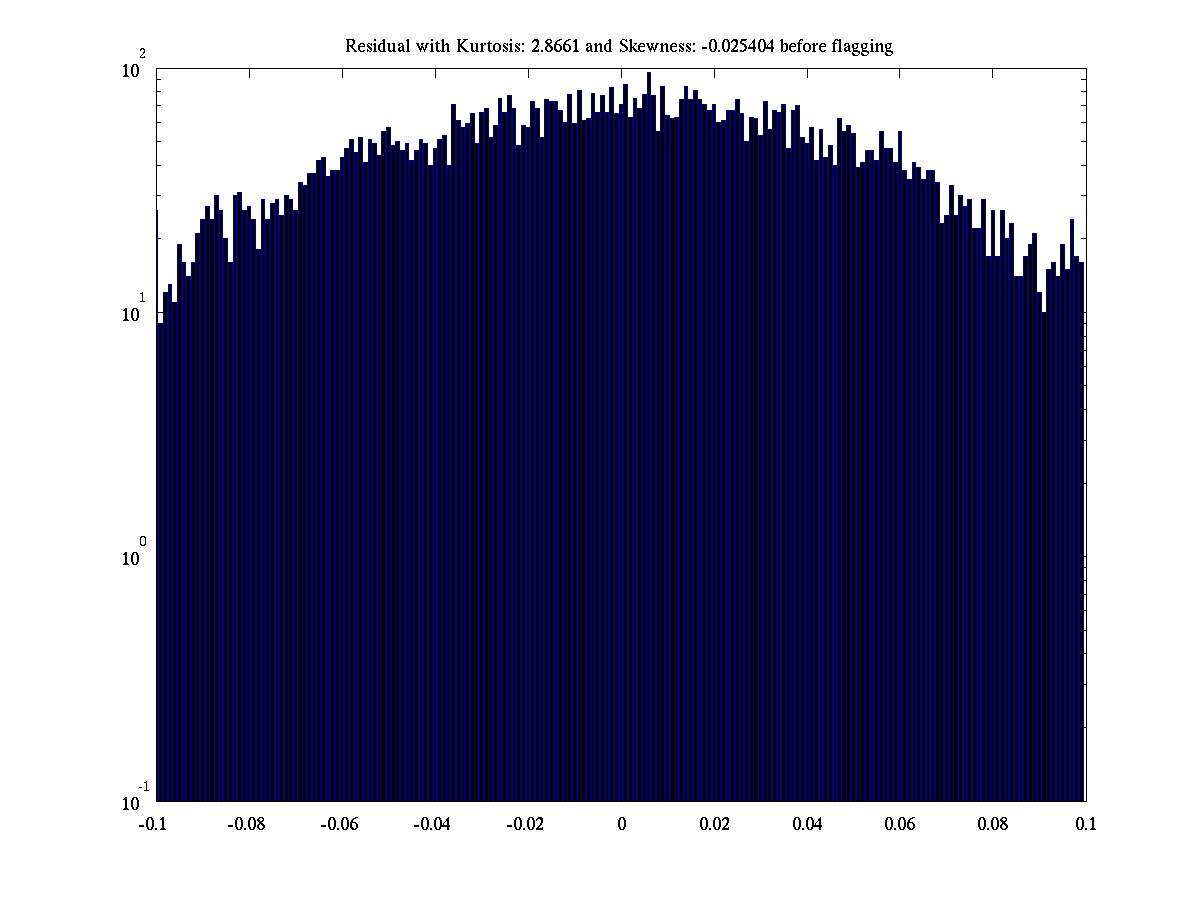
Task: Click the x-axis label -0.02
Action: (x=524, y=825)
